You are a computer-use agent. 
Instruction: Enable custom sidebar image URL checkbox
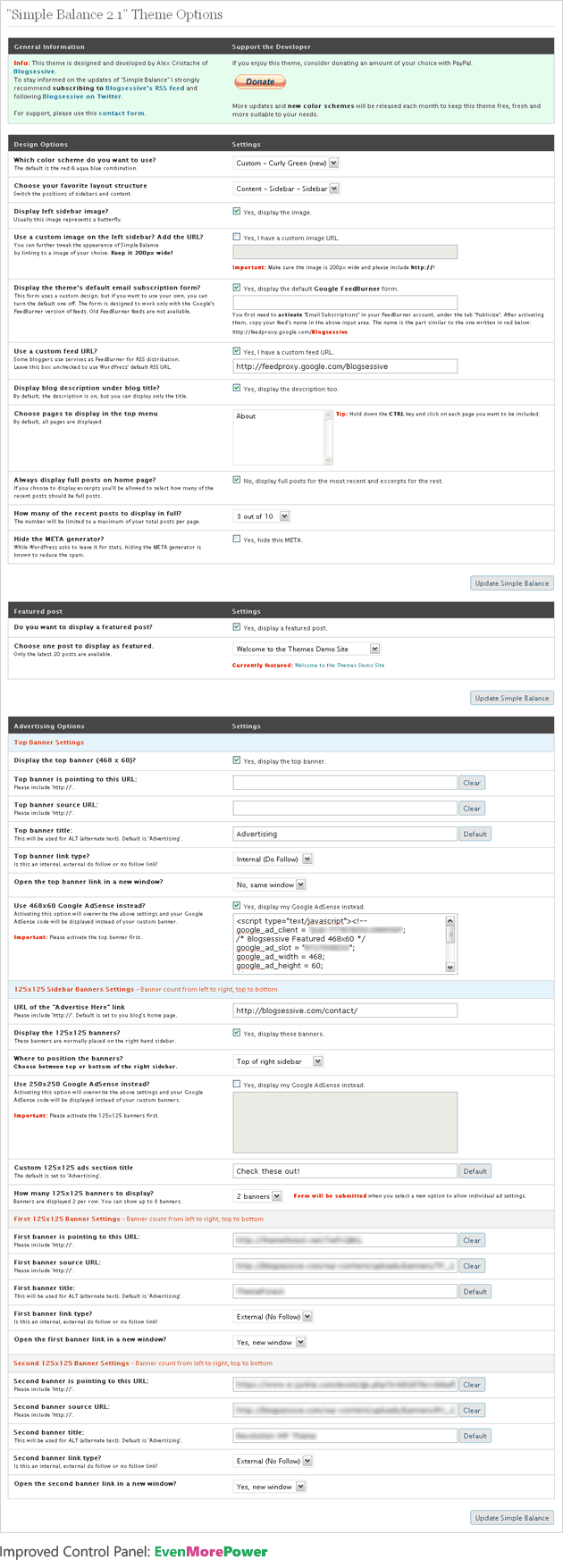point(237,238)
